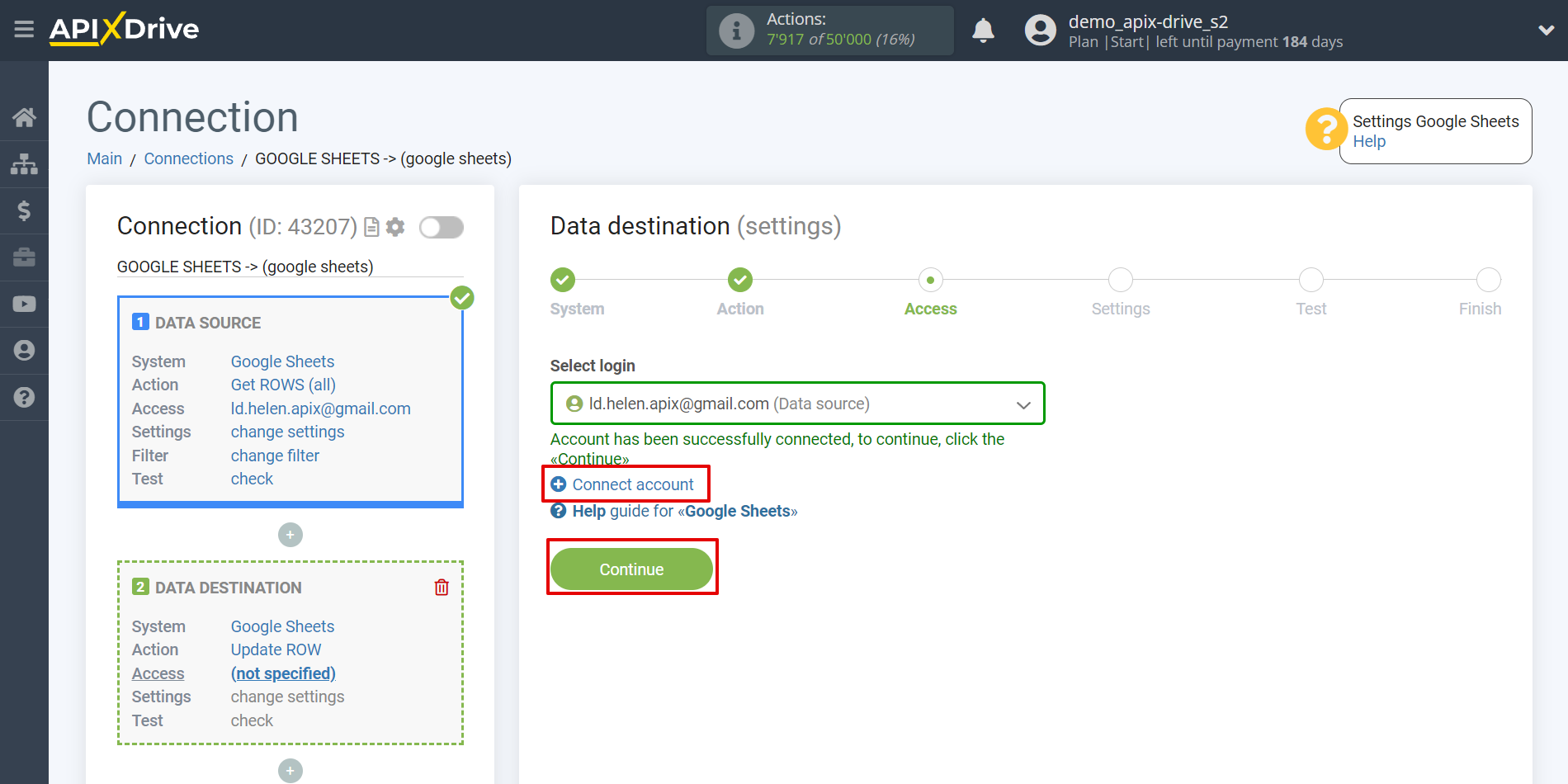This screenshot has width=1568, height=784.
Task: Open the actions info icon
Action: click(736, 31)
